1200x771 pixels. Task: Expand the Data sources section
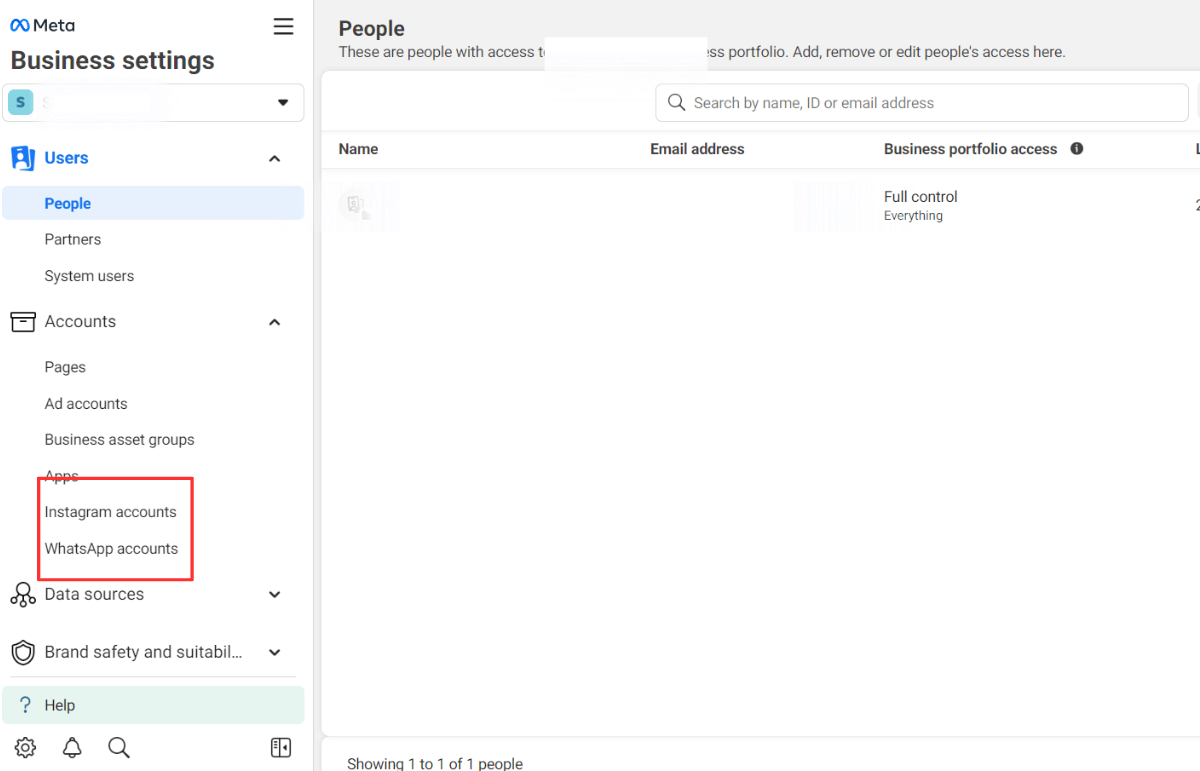[x=274, y=594]
